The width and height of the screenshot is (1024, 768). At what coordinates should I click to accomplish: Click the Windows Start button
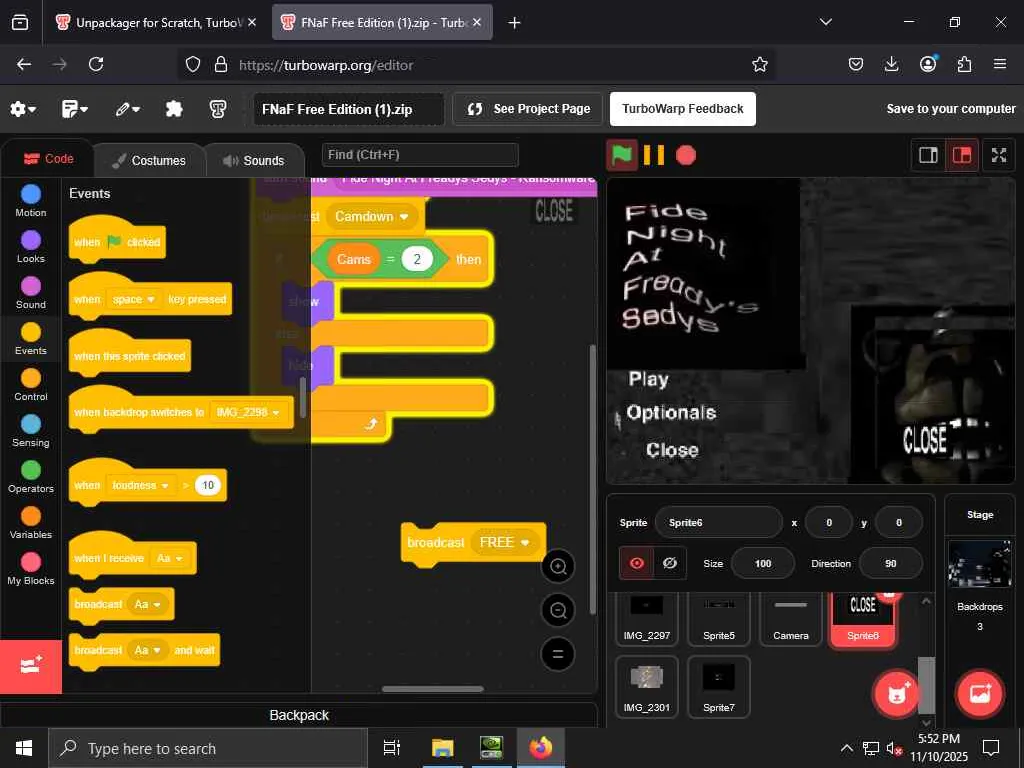coord(24,748)
